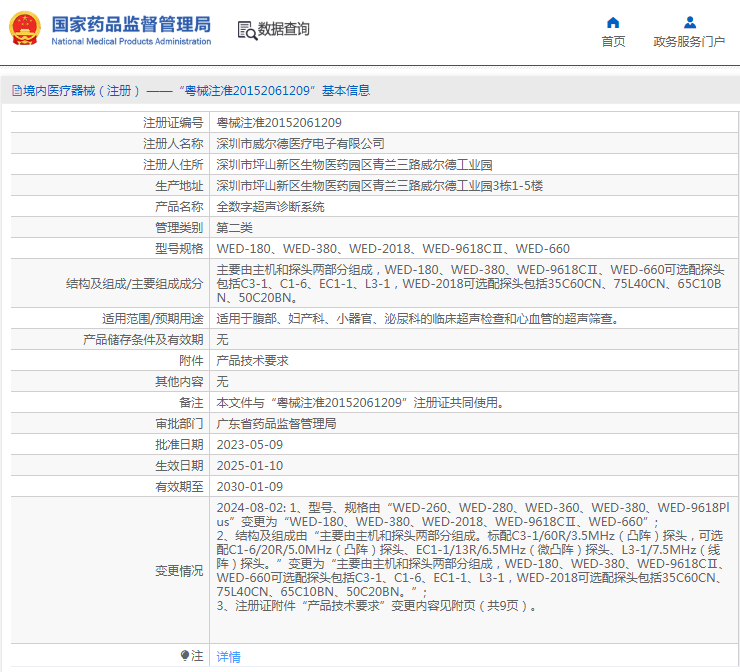Click the user icon above 政务服务门户

click(690, 22)
